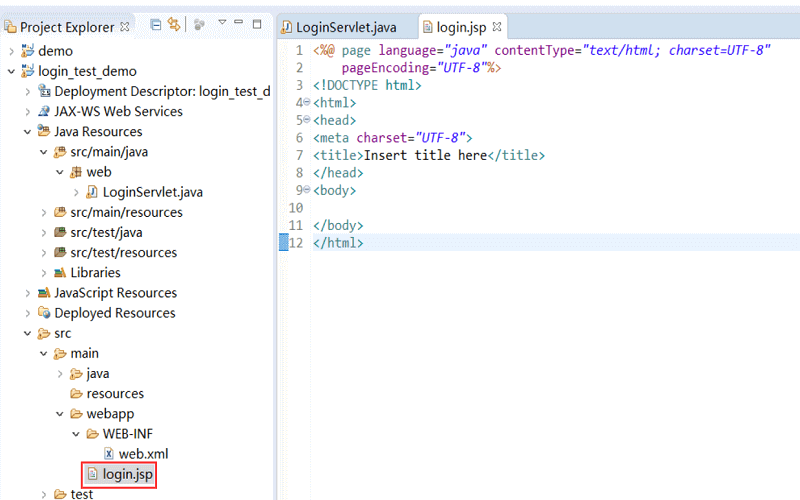Fold the html element at line 4
The height and width of the screenshot is (500, 800).
[x=307, y=102]
